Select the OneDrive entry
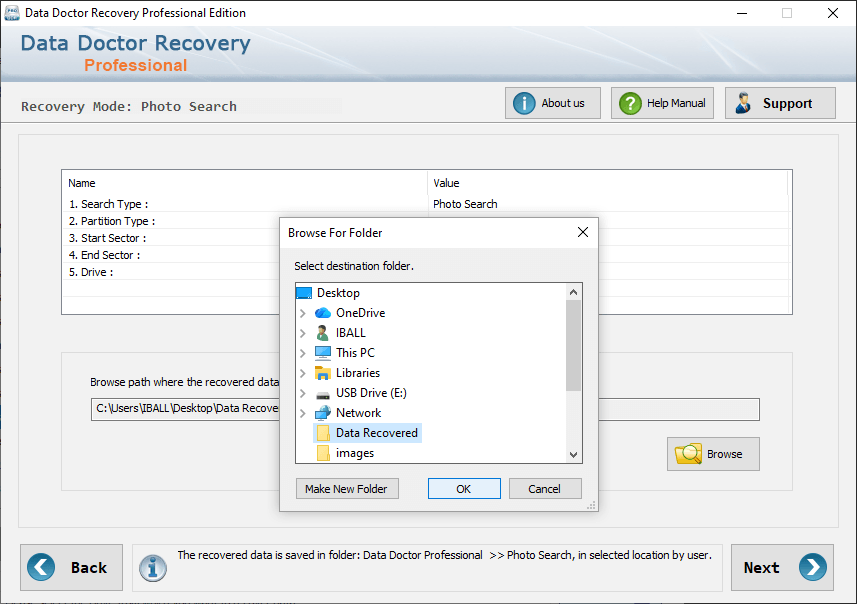This screenshot has height=604, width=857. click(360, 313)
